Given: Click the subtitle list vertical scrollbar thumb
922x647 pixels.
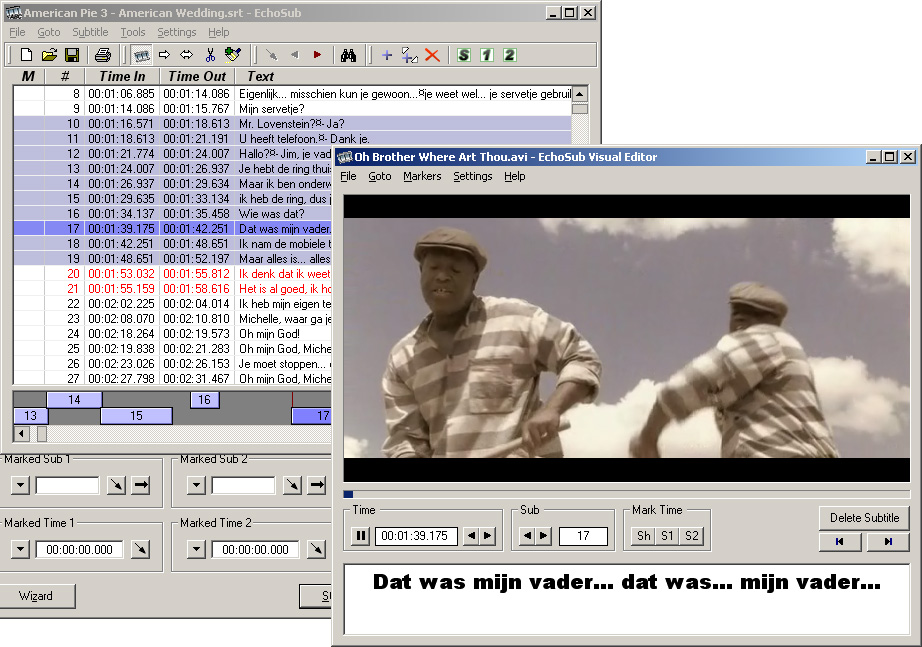Looking at the screenshot, I should (580, 109).
